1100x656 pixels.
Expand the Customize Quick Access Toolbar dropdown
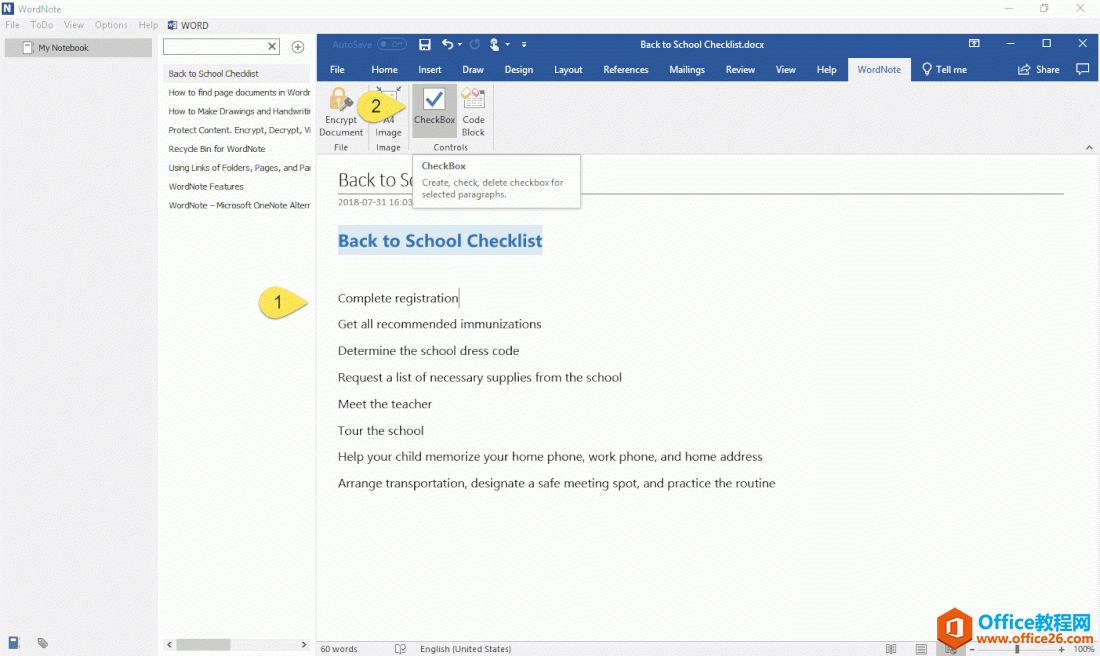524,45
